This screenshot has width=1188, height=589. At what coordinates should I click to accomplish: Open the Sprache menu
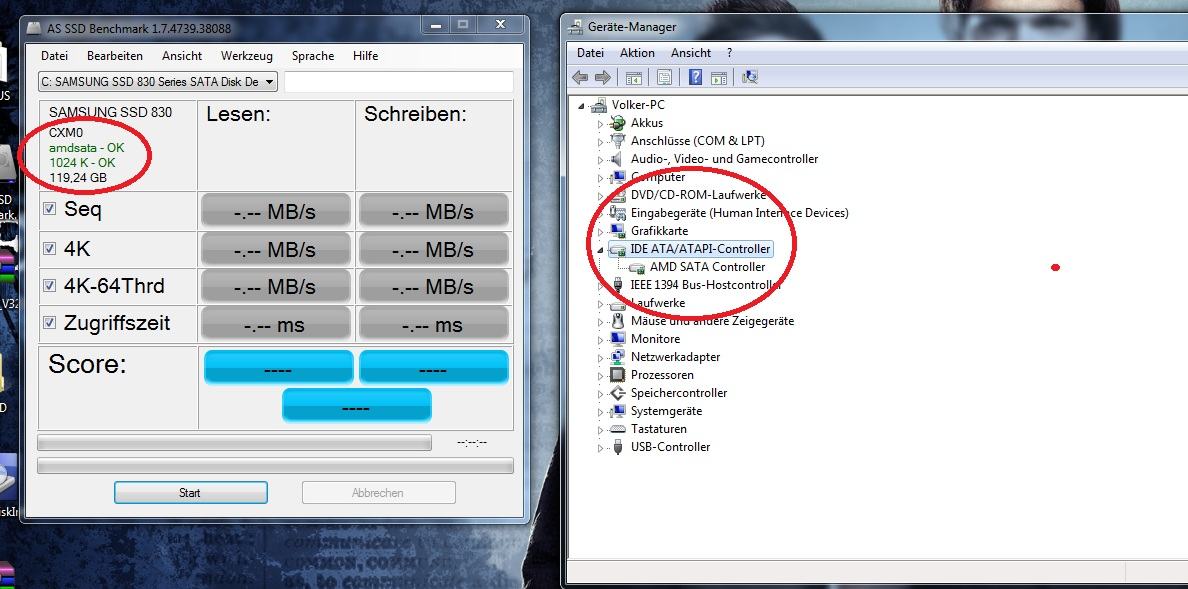[x=313, y=56]
